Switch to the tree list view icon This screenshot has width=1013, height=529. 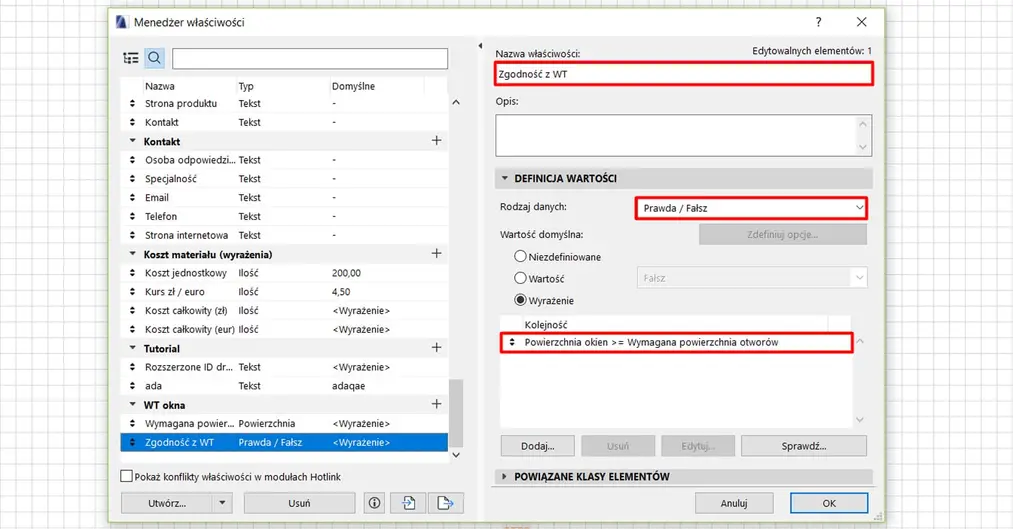tap(131, 58)
